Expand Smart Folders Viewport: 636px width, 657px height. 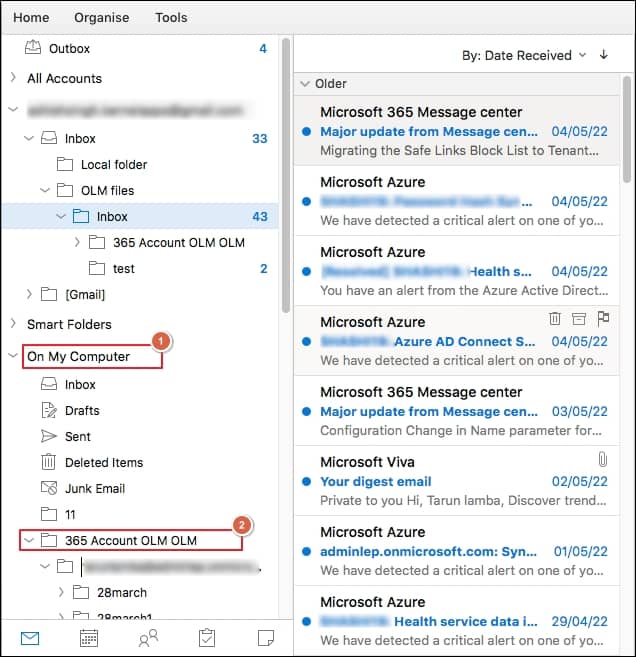point(13,323)
